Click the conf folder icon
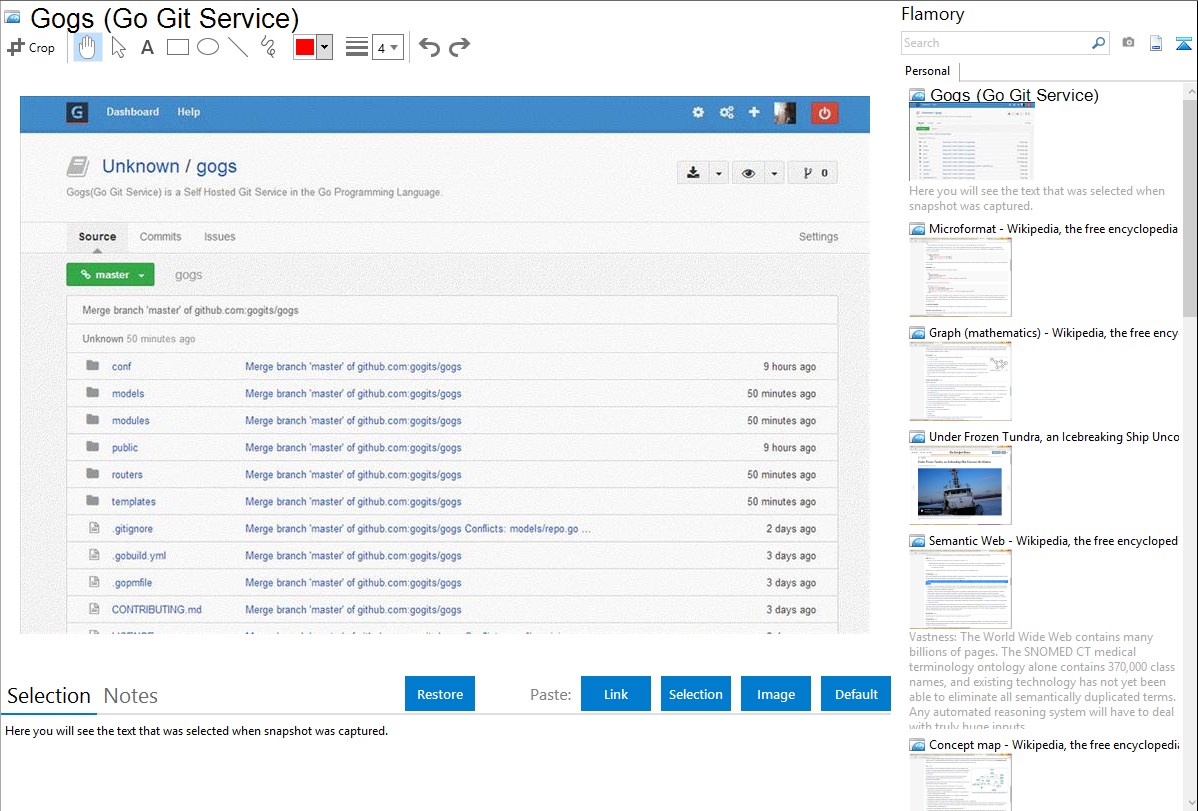Screen dimensions: 1198x811 [x=92, y=365]
